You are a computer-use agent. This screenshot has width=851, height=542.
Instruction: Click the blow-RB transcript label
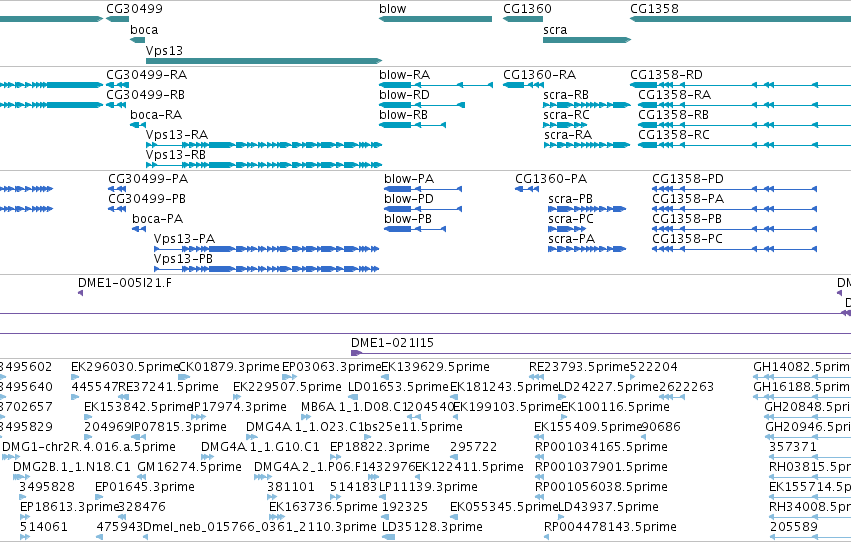pos(403,115)
